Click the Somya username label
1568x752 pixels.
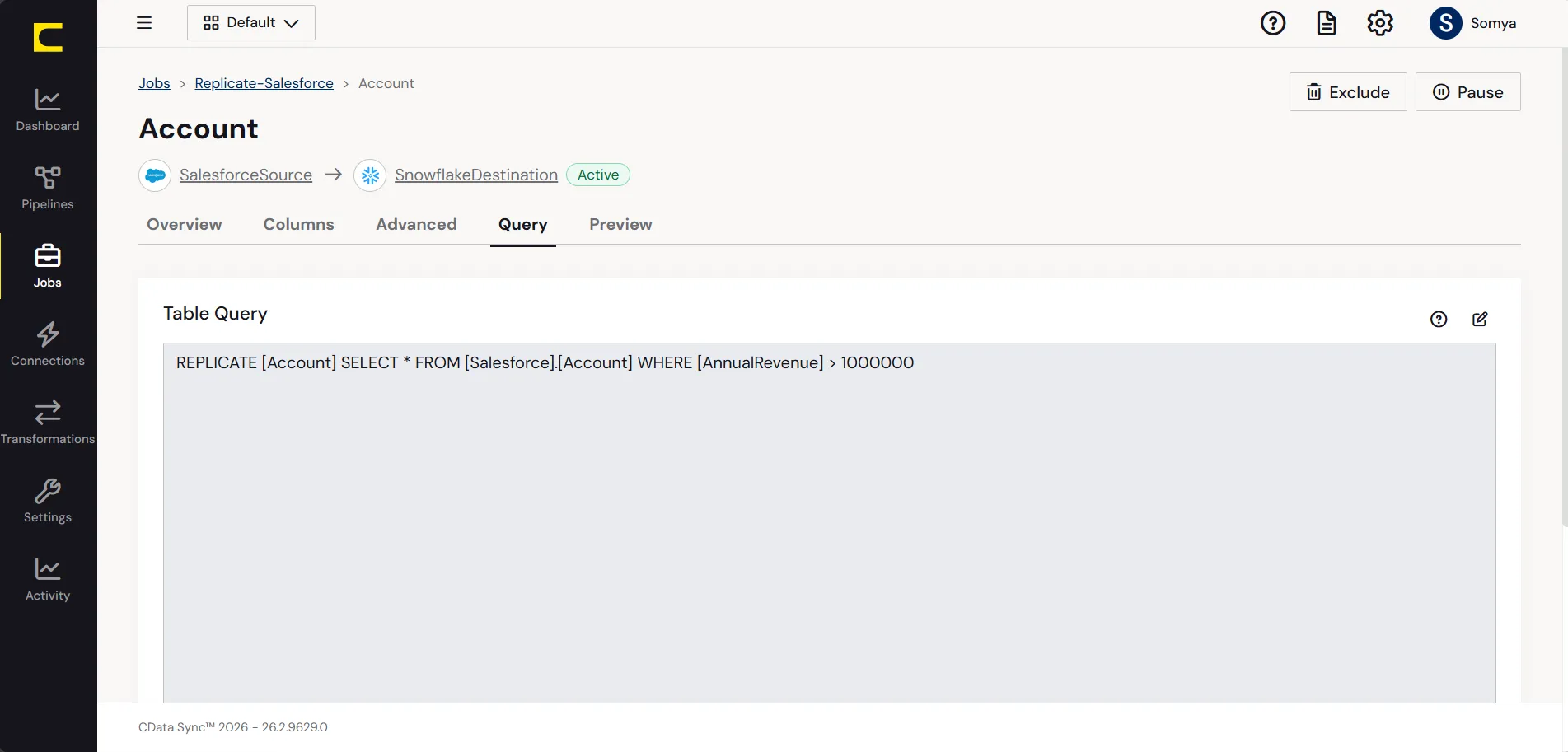coord(1493,23)
